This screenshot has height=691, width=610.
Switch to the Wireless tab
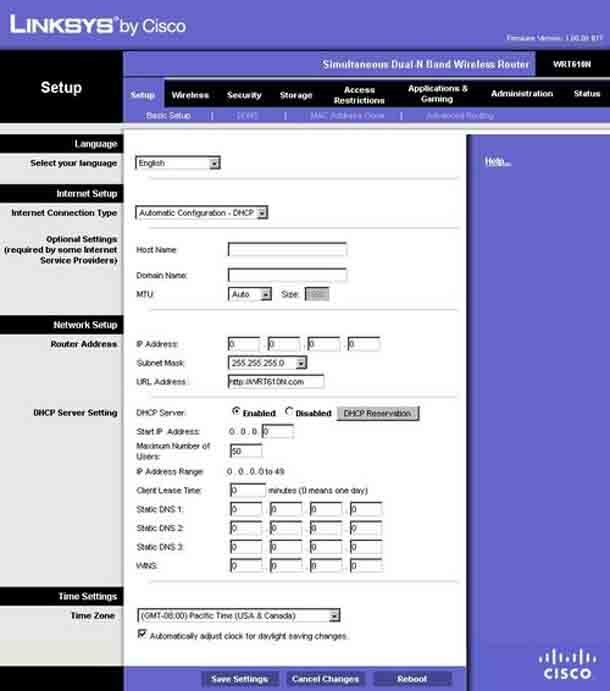coord(190,95)
